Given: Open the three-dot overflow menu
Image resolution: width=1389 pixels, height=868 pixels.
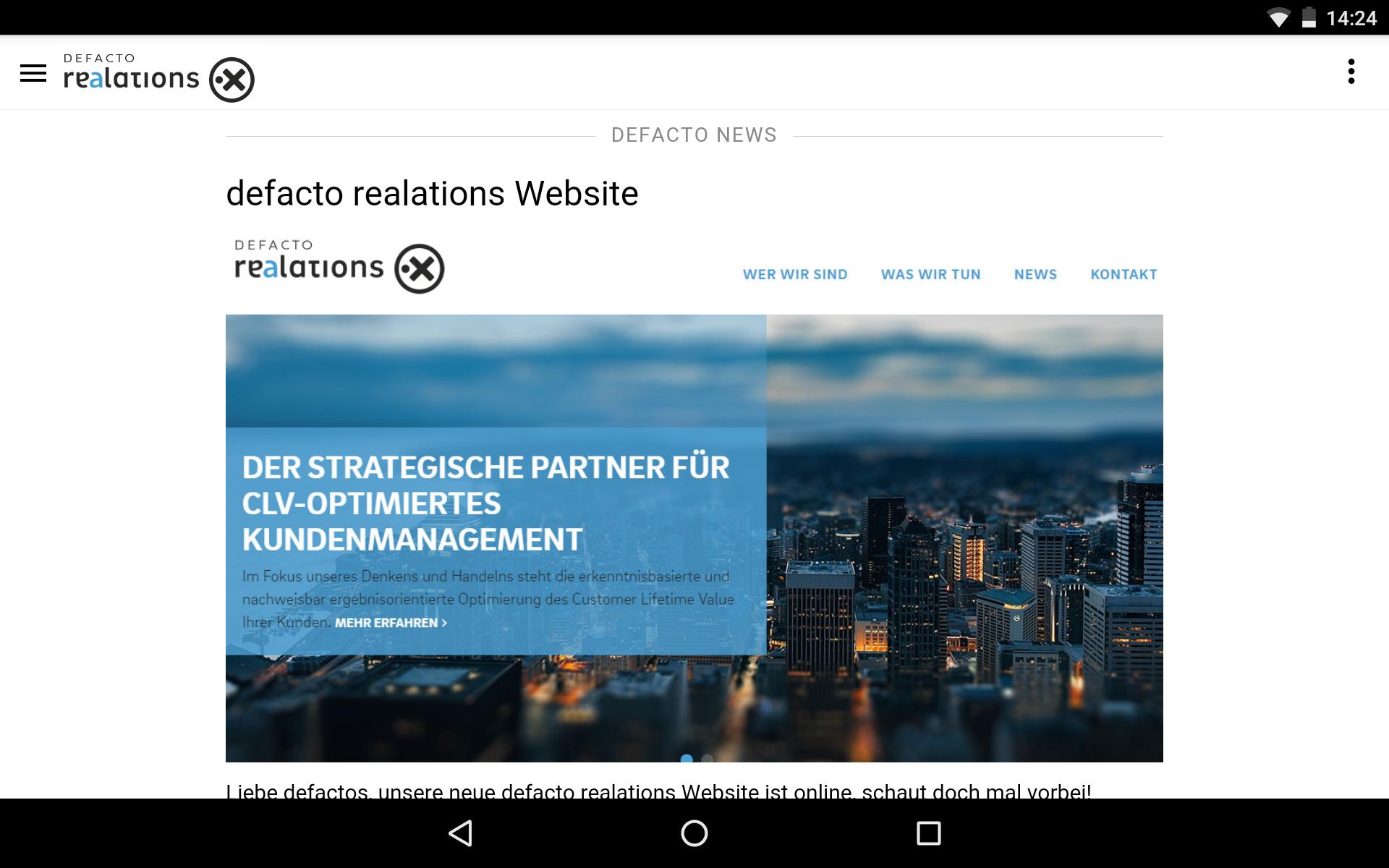Looking at the screenshot, I should pyautogui.click(x=1351, y=72).
